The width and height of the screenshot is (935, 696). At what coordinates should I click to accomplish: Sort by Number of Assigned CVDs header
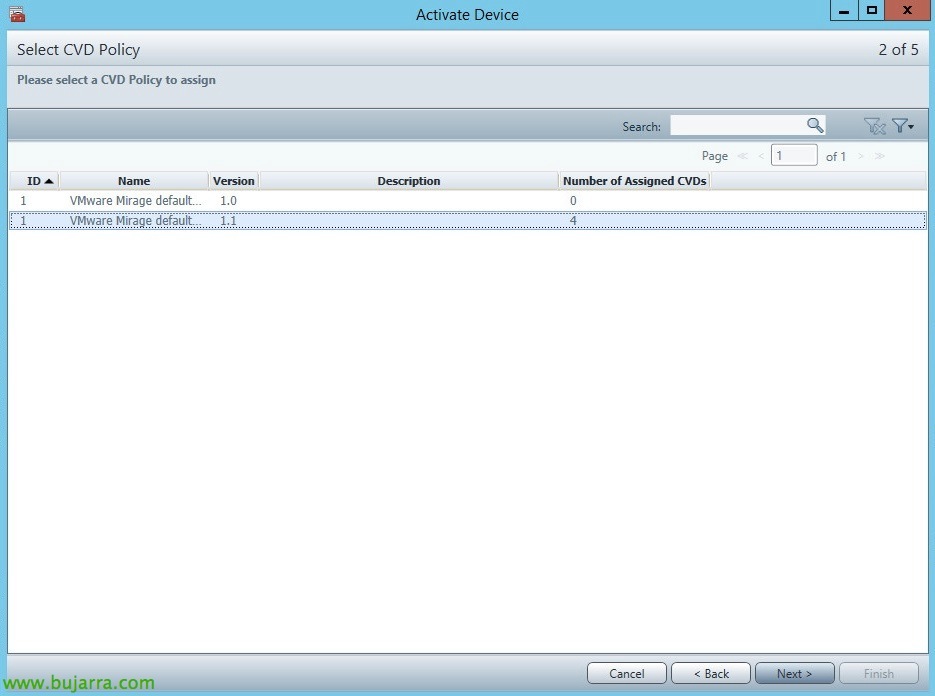[634, 181]
